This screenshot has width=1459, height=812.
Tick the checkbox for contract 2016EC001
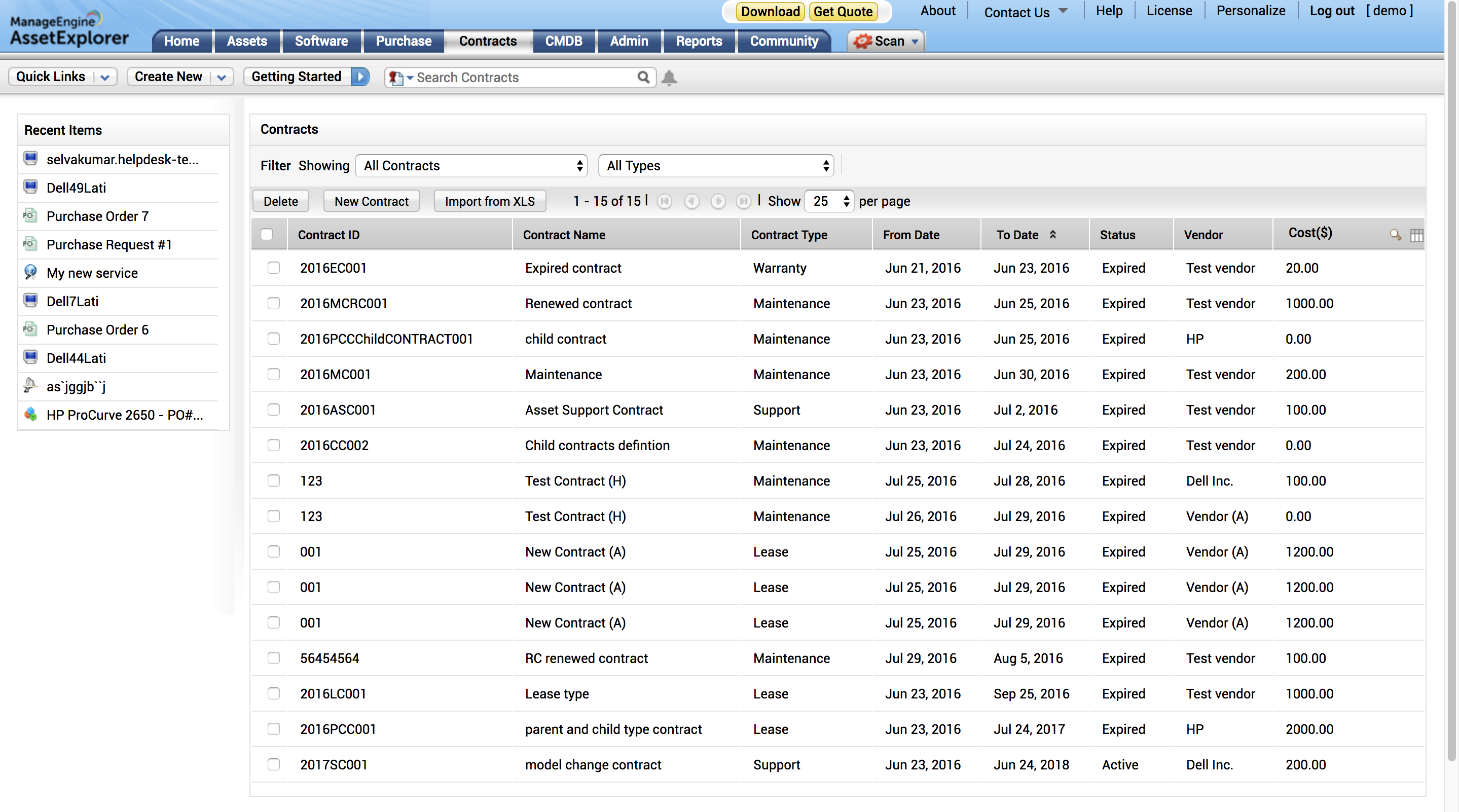[274, 268]
